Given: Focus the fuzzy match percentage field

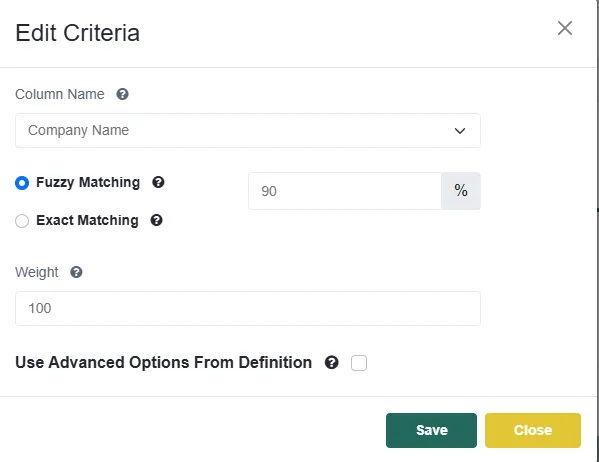Looking at the screenshot, I should click(x=345, y=191).
